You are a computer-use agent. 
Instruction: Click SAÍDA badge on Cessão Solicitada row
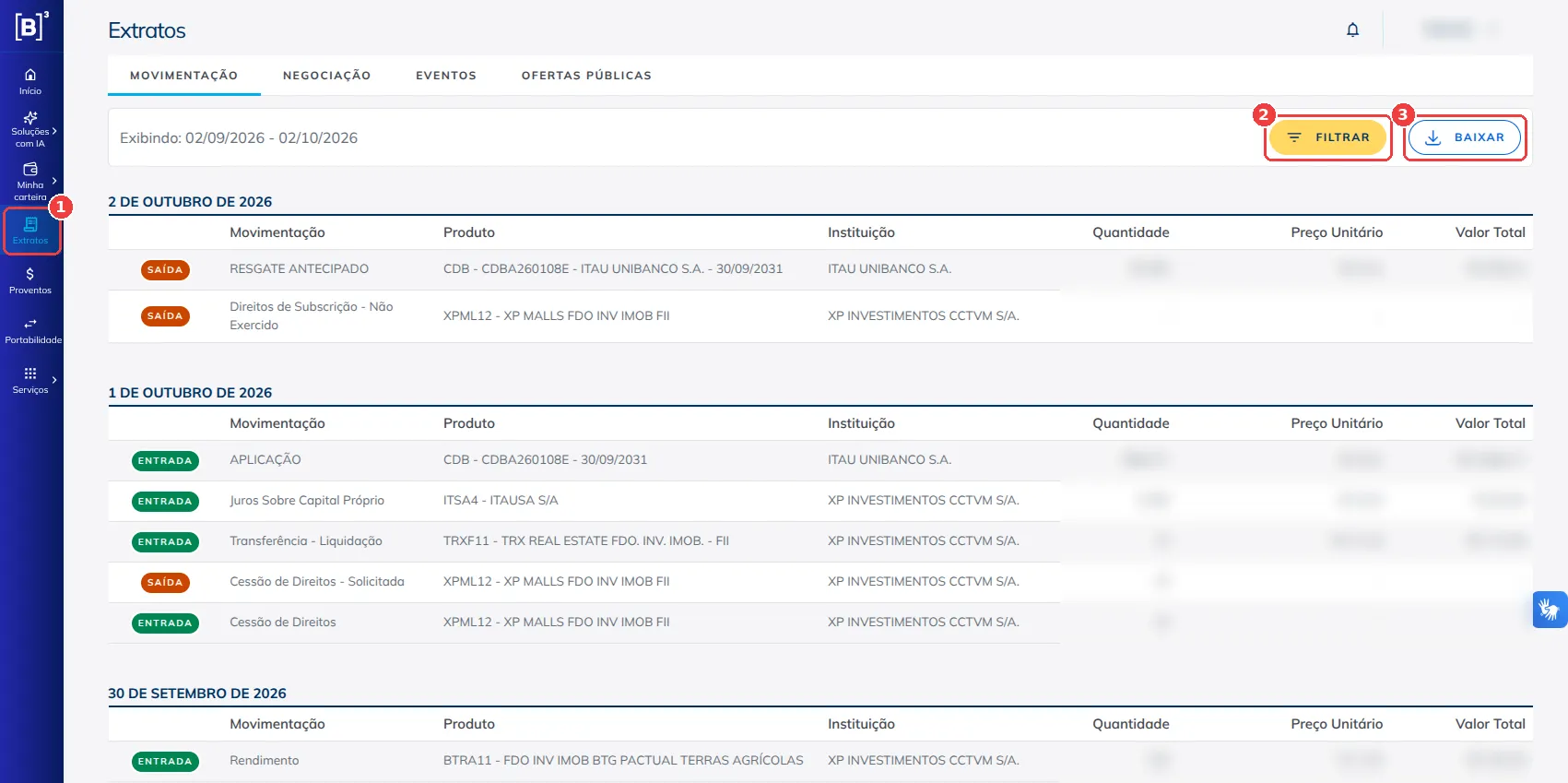pyautogui.click(x=165, y=582)
